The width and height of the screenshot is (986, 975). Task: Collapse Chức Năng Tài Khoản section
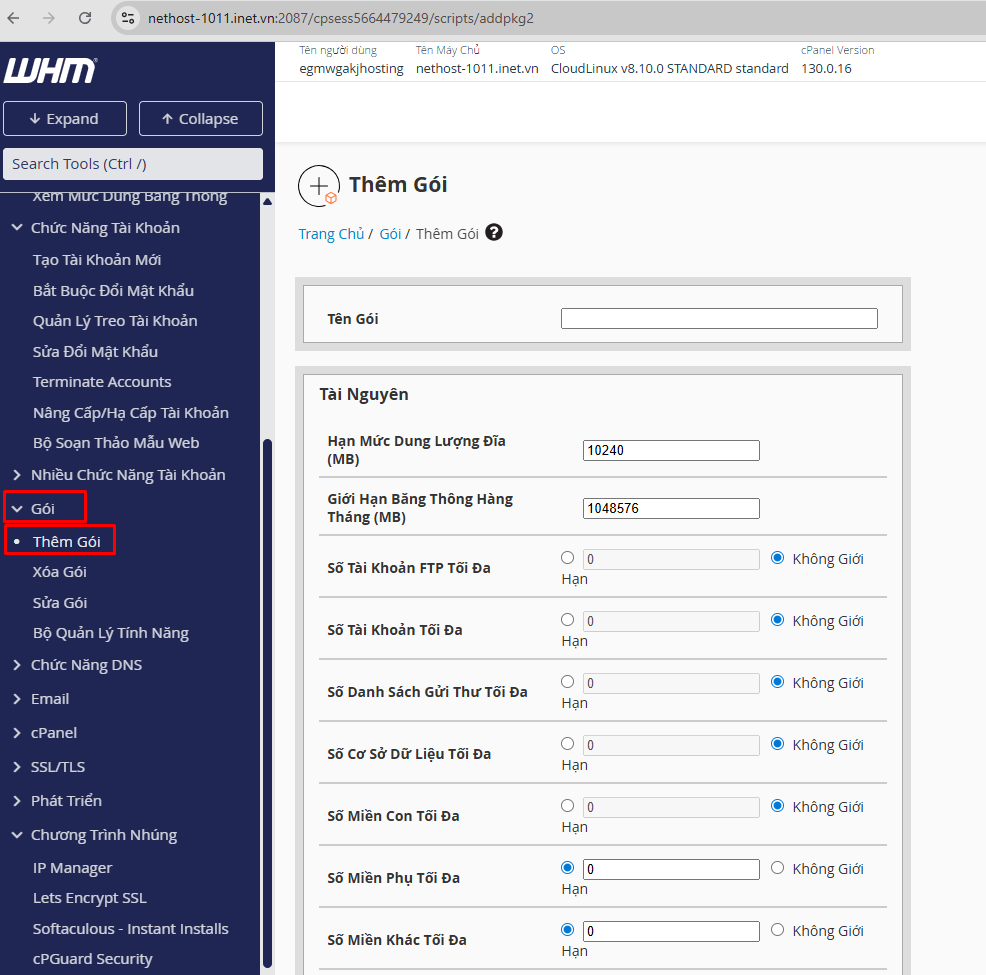[17, 228]
